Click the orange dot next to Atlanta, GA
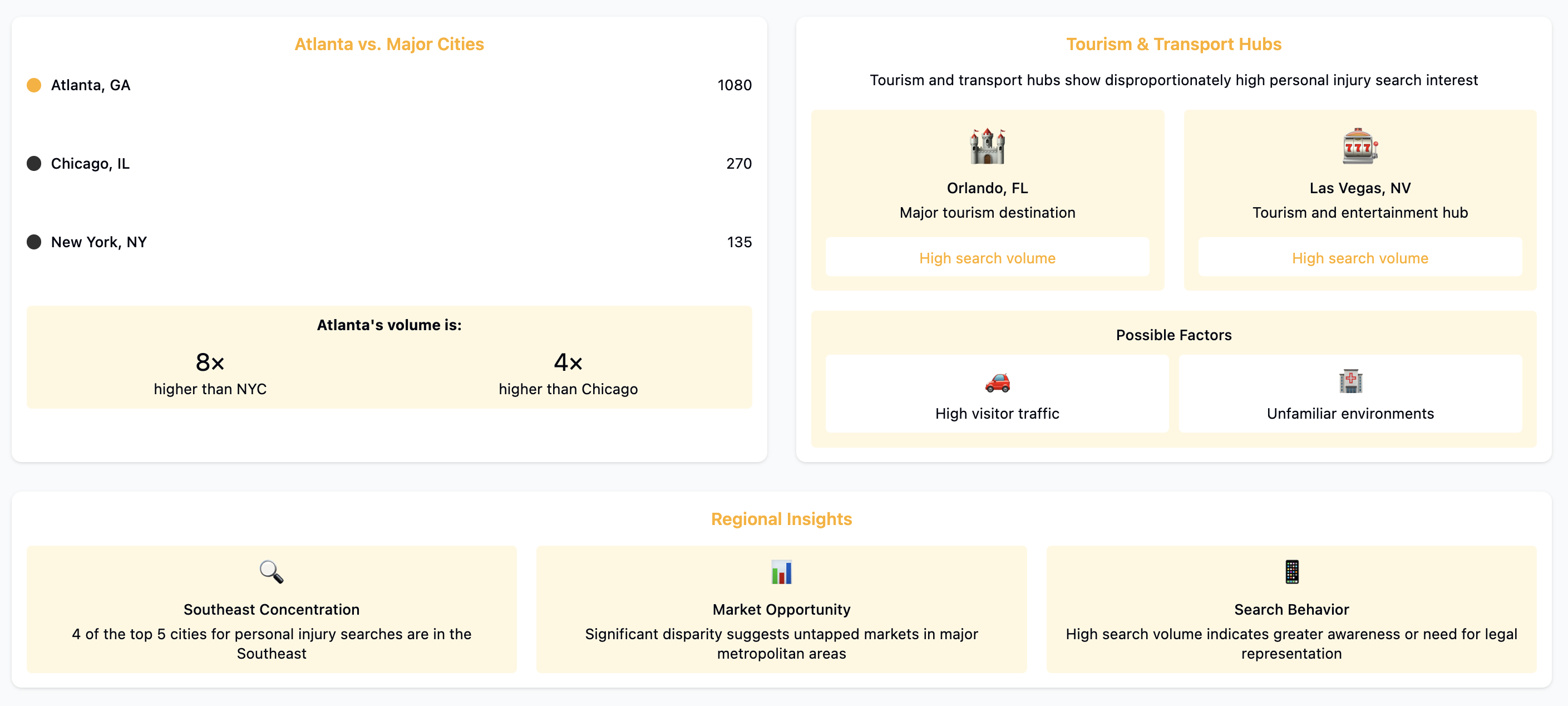 pyautogui.click(x=34, y=85)
